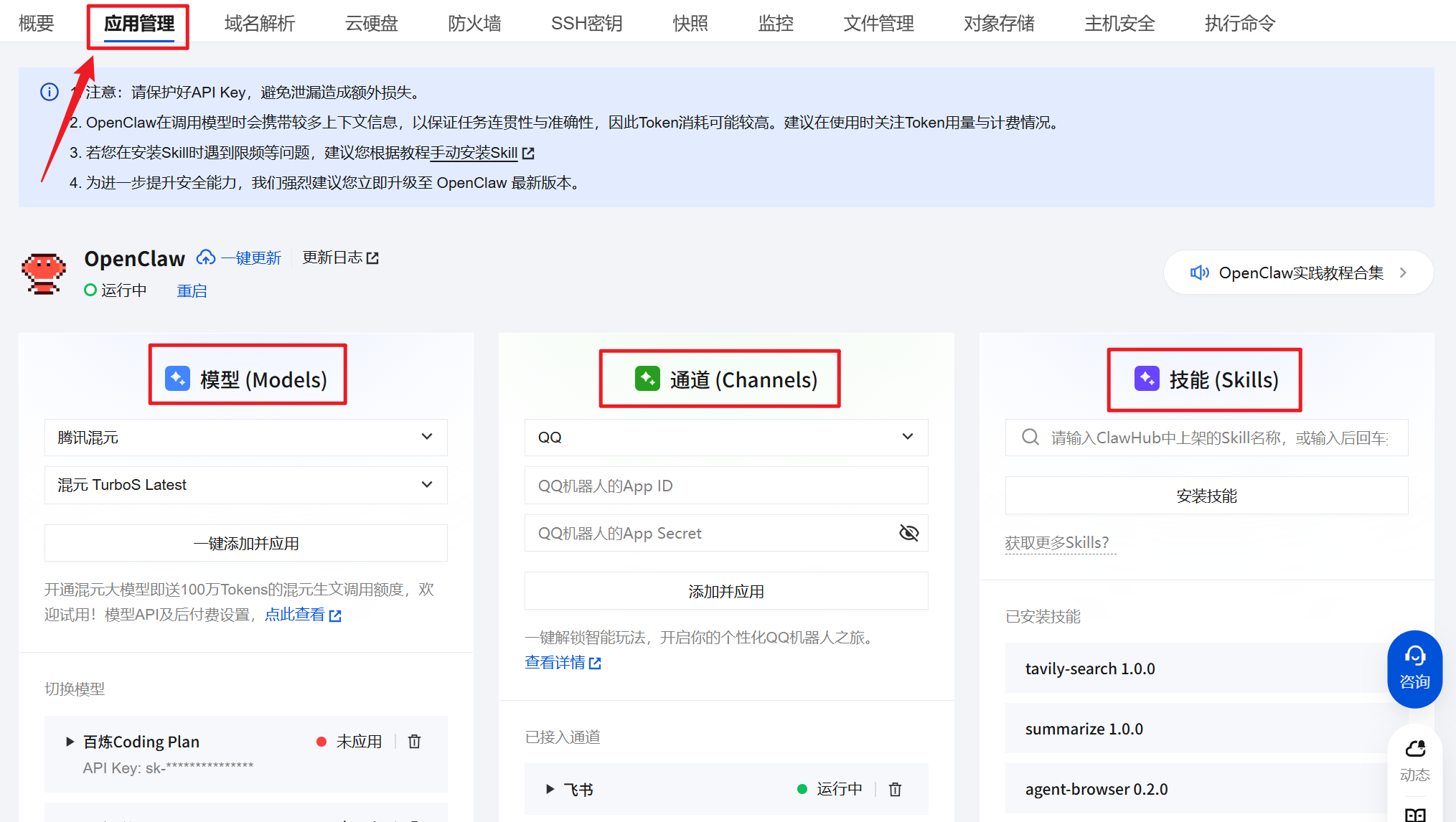Focus the QQ机器人的App ID field

point(726,486)
